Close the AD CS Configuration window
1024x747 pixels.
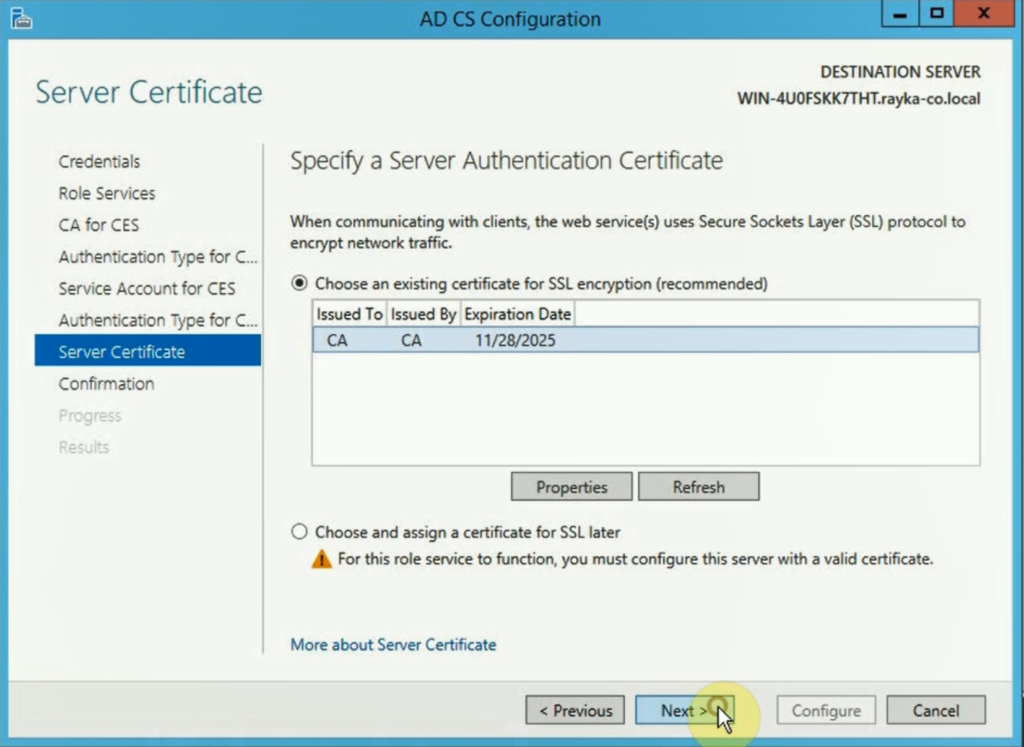coord(984,14)
